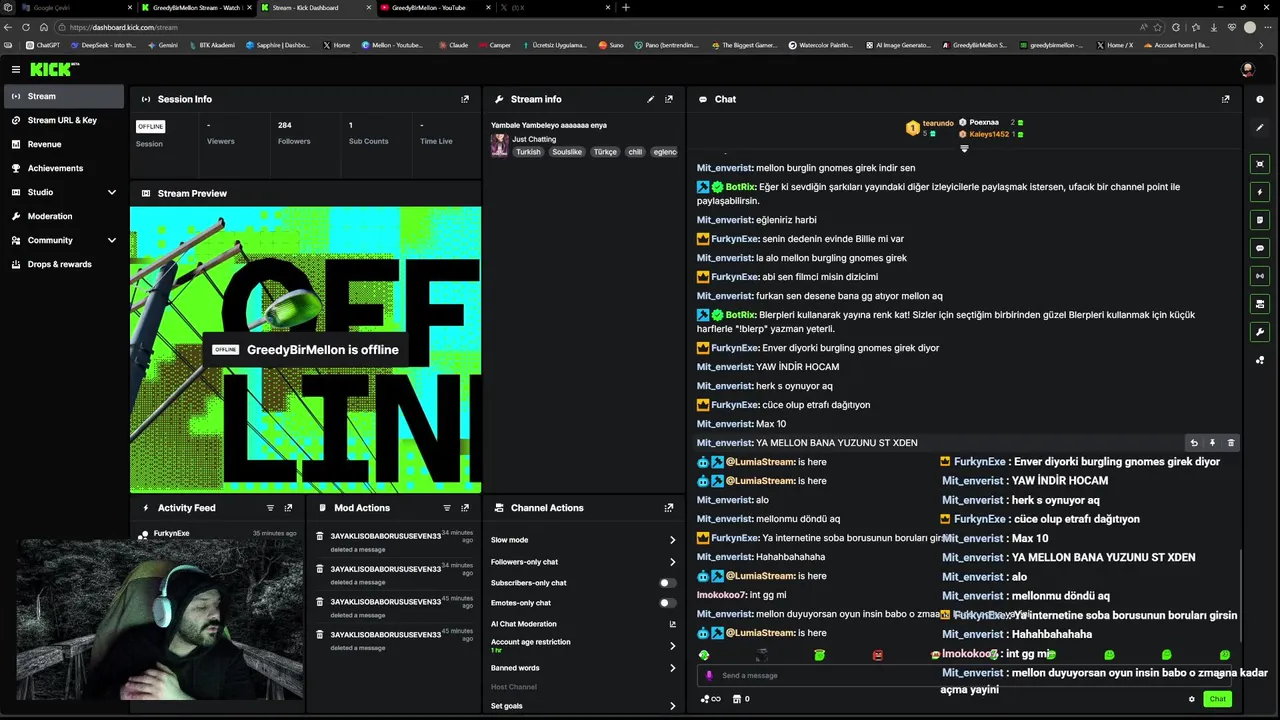Open the Slow mode options

(x=583, y=540)
